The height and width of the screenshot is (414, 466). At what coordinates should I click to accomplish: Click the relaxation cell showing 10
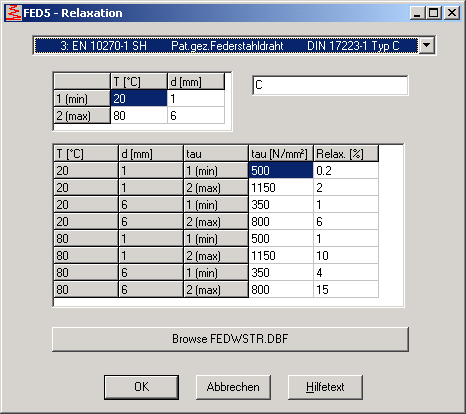tap(346, 255)
